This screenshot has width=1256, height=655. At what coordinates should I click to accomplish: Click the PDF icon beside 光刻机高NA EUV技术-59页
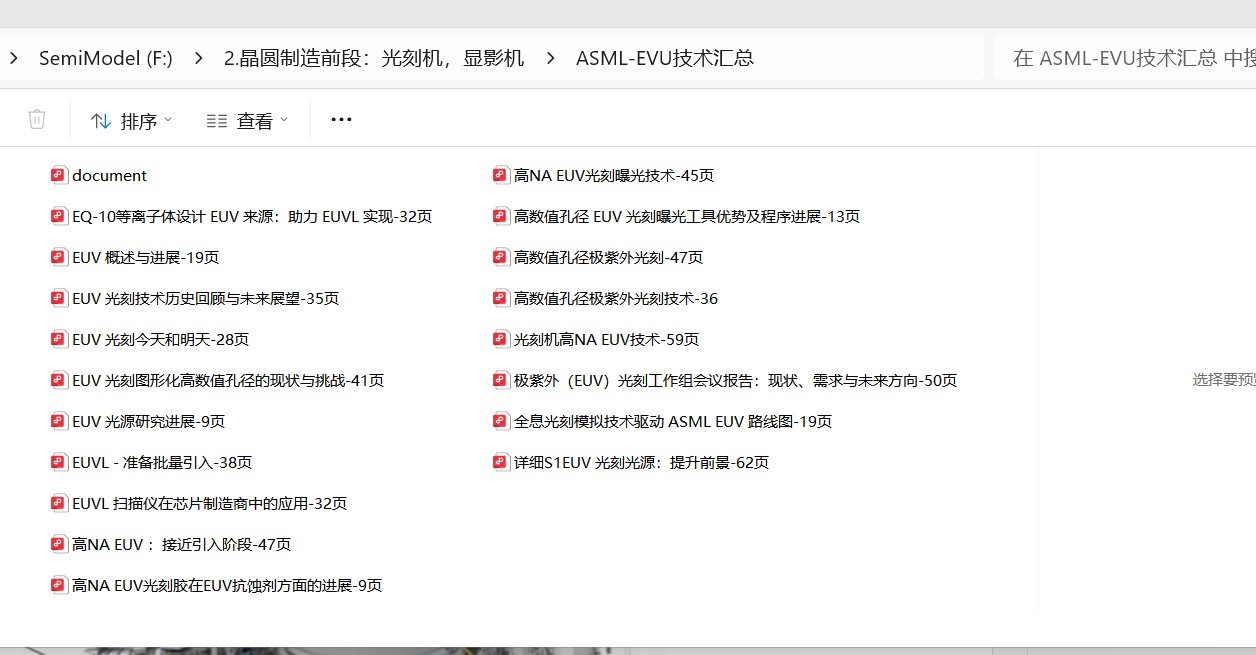[500, 339]
